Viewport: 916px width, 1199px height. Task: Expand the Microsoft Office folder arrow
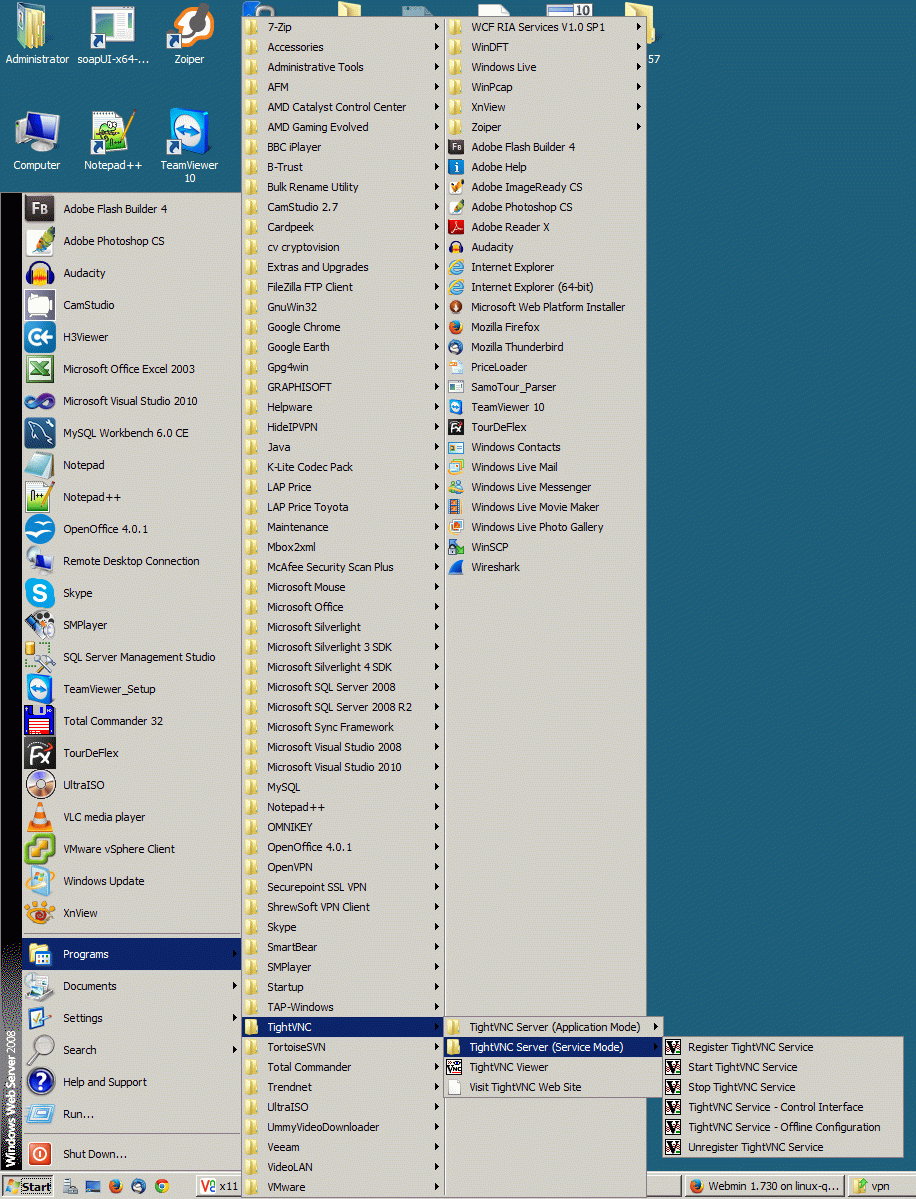coord(437,607)
